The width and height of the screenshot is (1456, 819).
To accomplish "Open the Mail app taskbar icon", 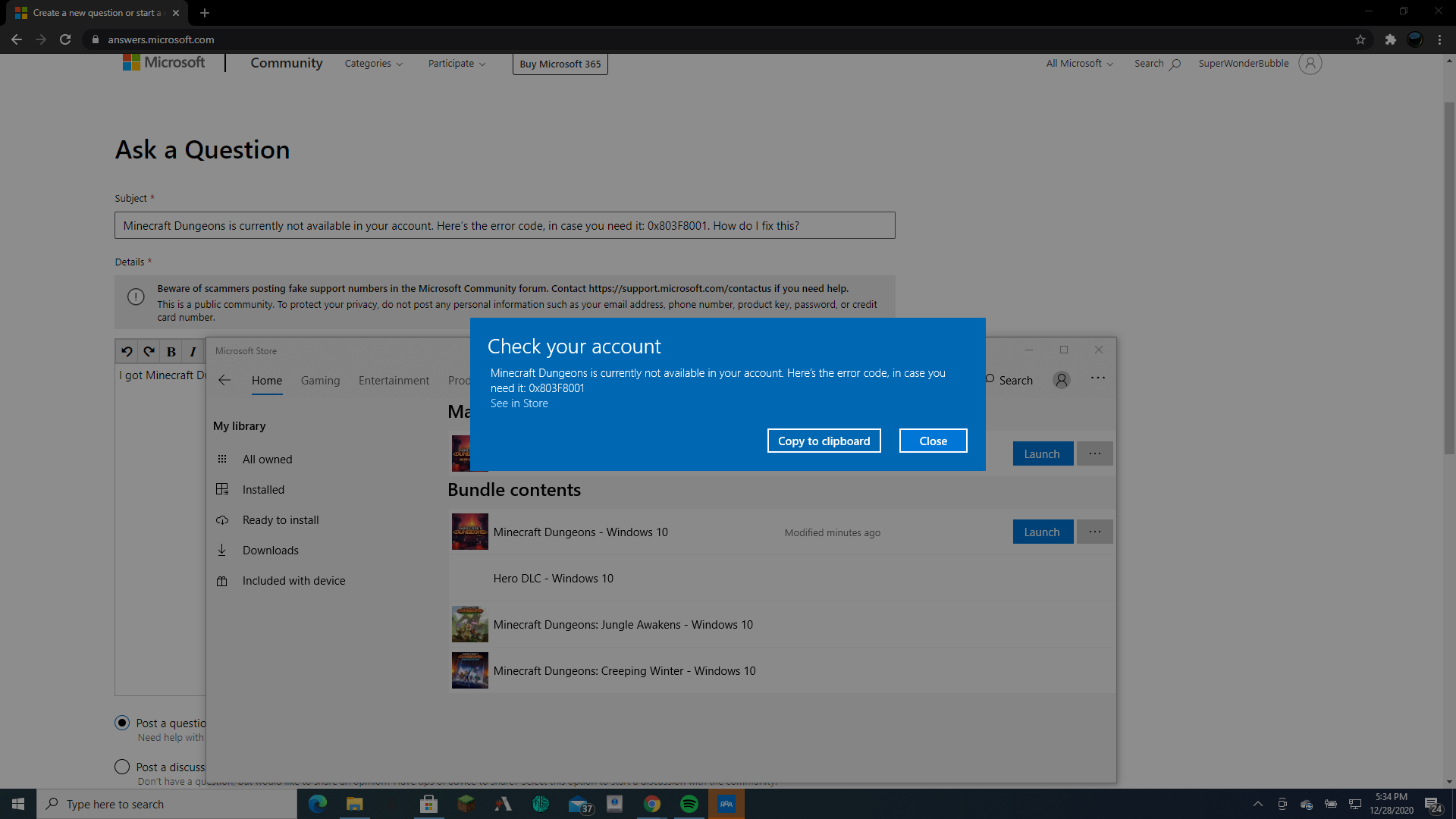I will coord(580,804).
